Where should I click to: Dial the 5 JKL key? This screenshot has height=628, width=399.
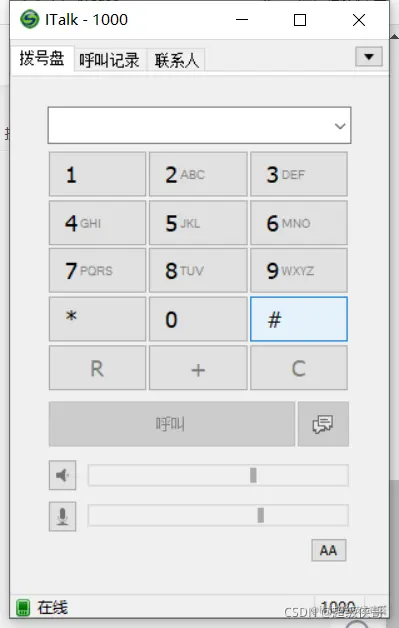(198, 223)
